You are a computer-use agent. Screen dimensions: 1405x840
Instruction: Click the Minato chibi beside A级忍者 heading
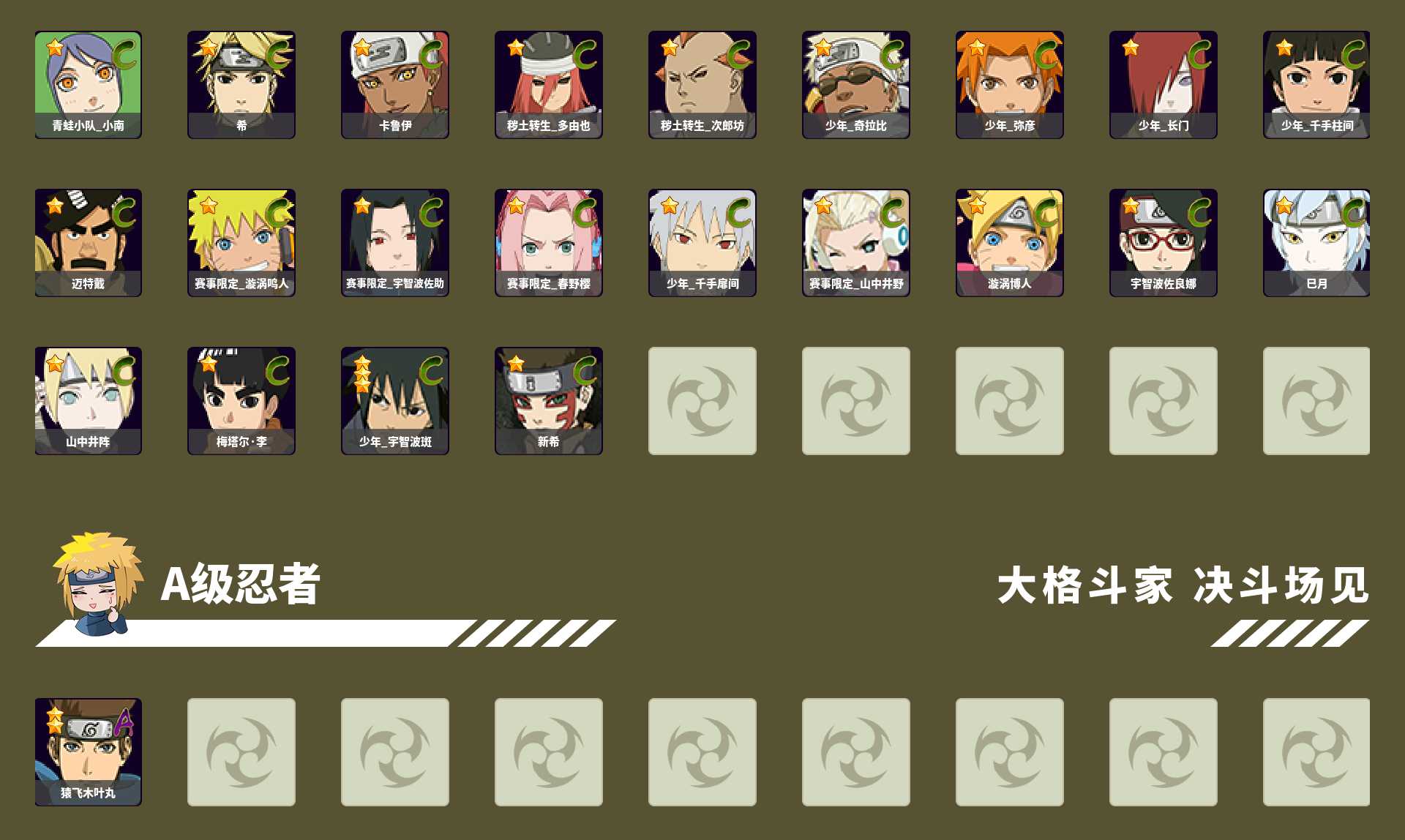coord(99,584)
